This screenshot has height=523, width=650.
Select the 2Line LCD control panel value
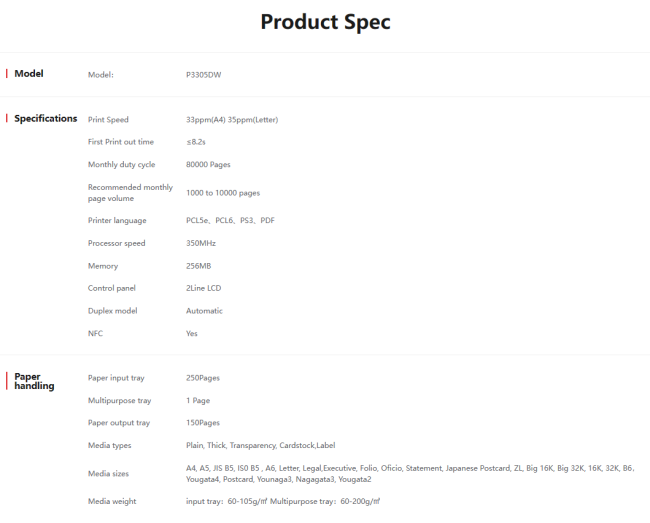click(203, 288)
